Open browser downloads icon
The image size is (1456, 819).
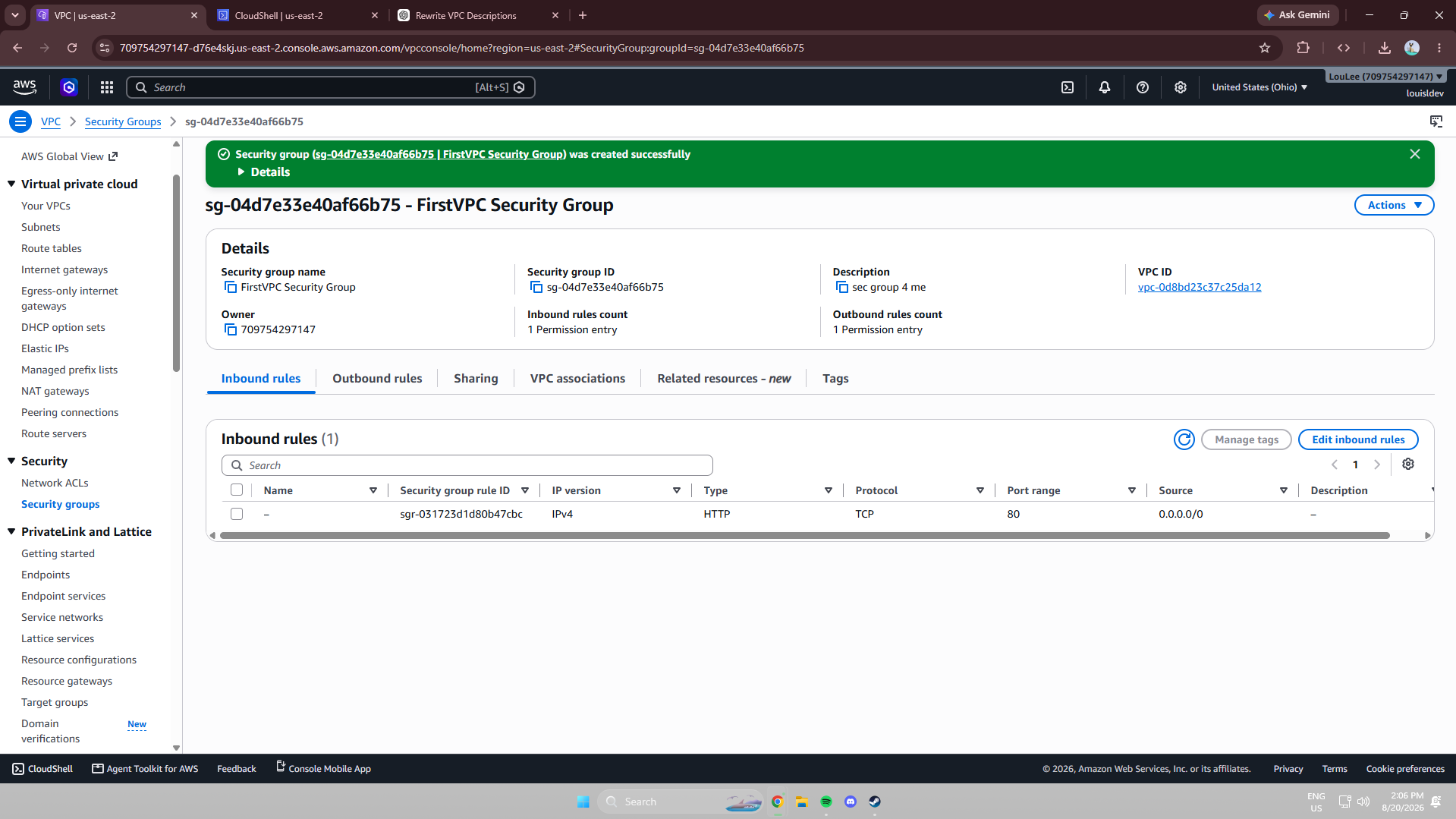click(1385, 48)
